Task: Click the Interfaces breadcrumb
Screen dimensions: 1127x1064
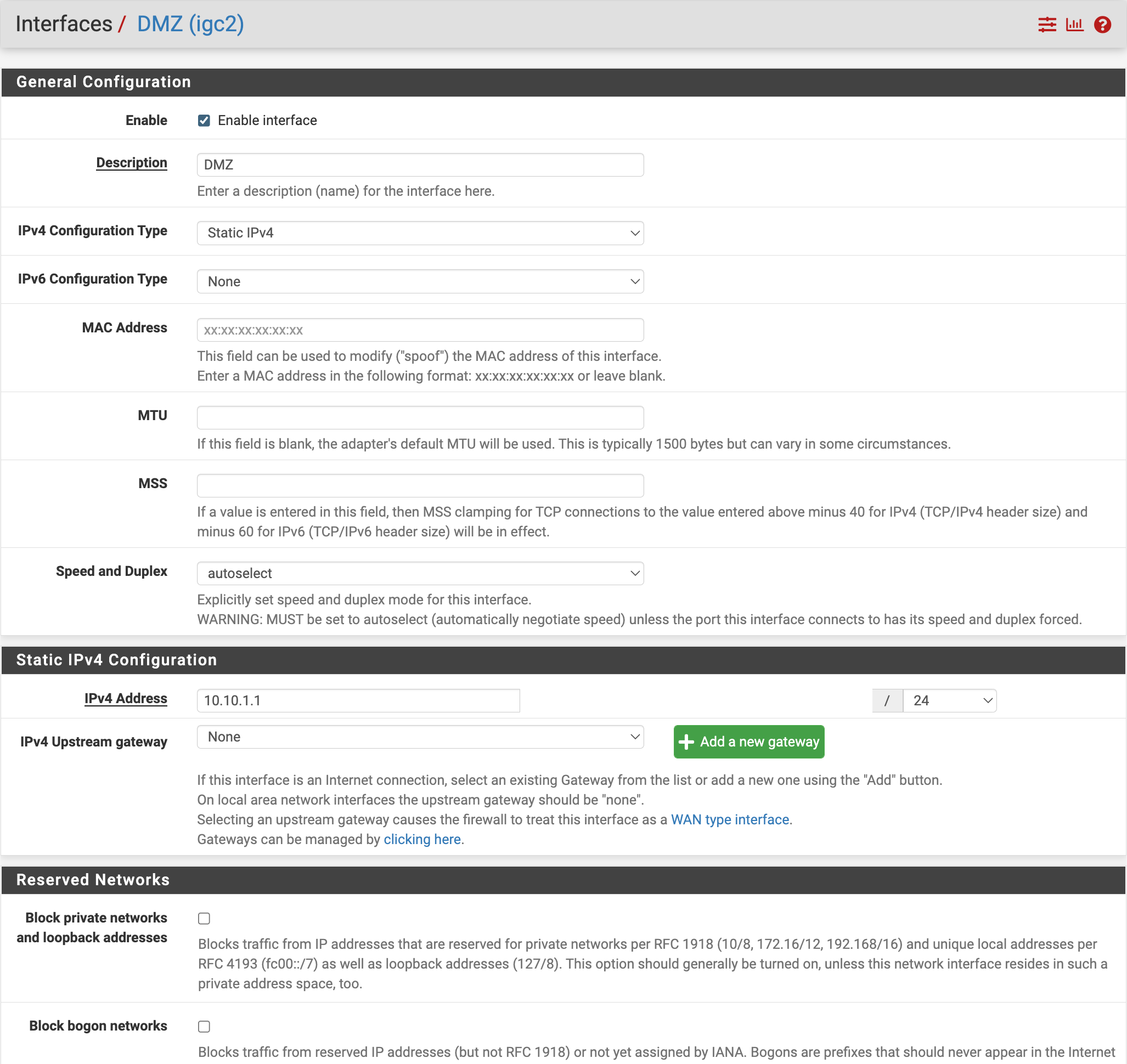Action: coord(64,24)
